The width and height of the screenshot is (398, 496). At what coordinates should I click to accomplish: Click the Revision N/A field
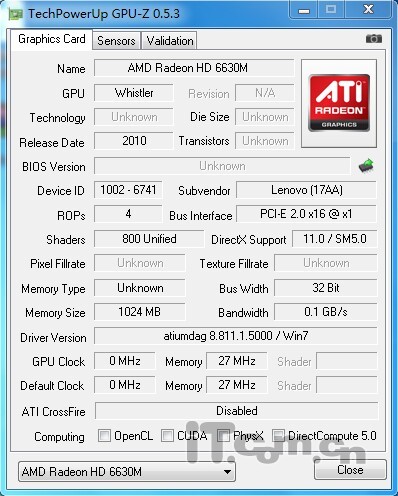click(265, 93)
